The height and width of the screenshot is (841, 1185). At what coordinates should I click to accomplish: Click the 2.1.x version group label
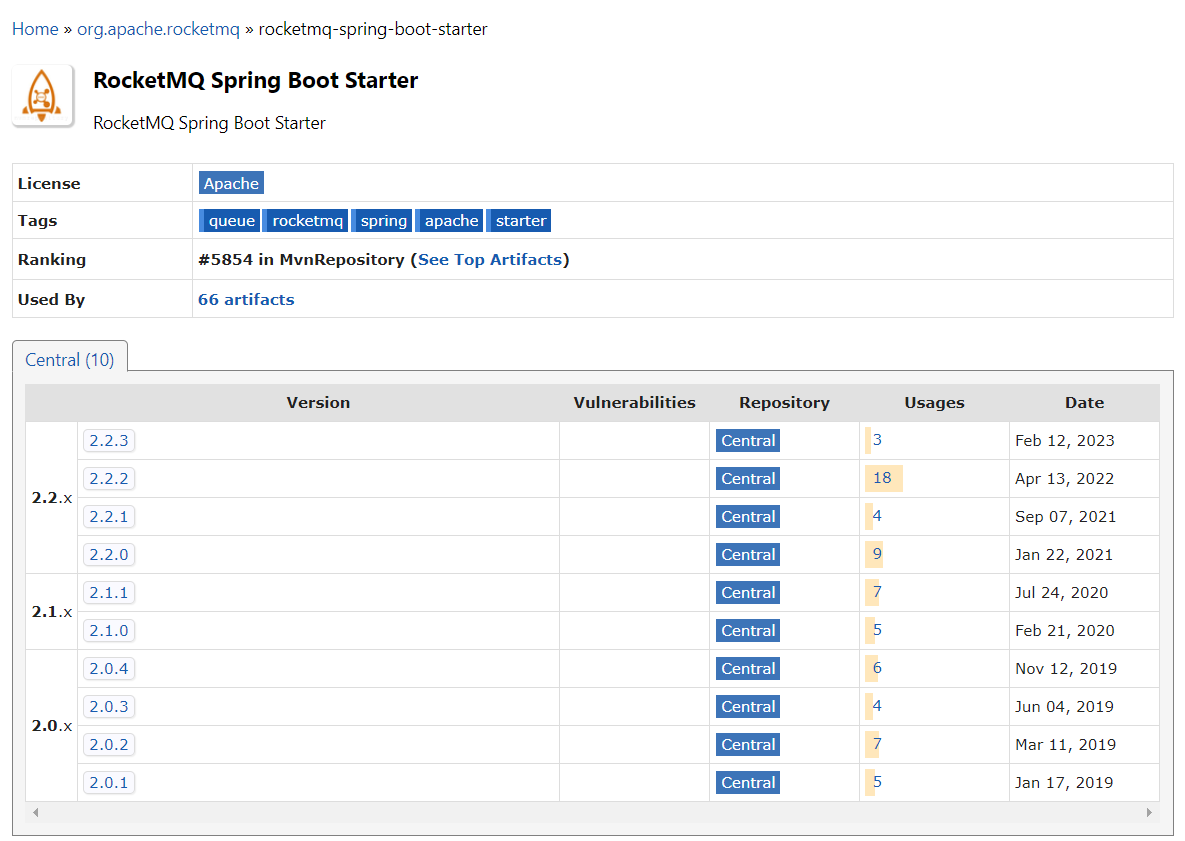(51, 612)
